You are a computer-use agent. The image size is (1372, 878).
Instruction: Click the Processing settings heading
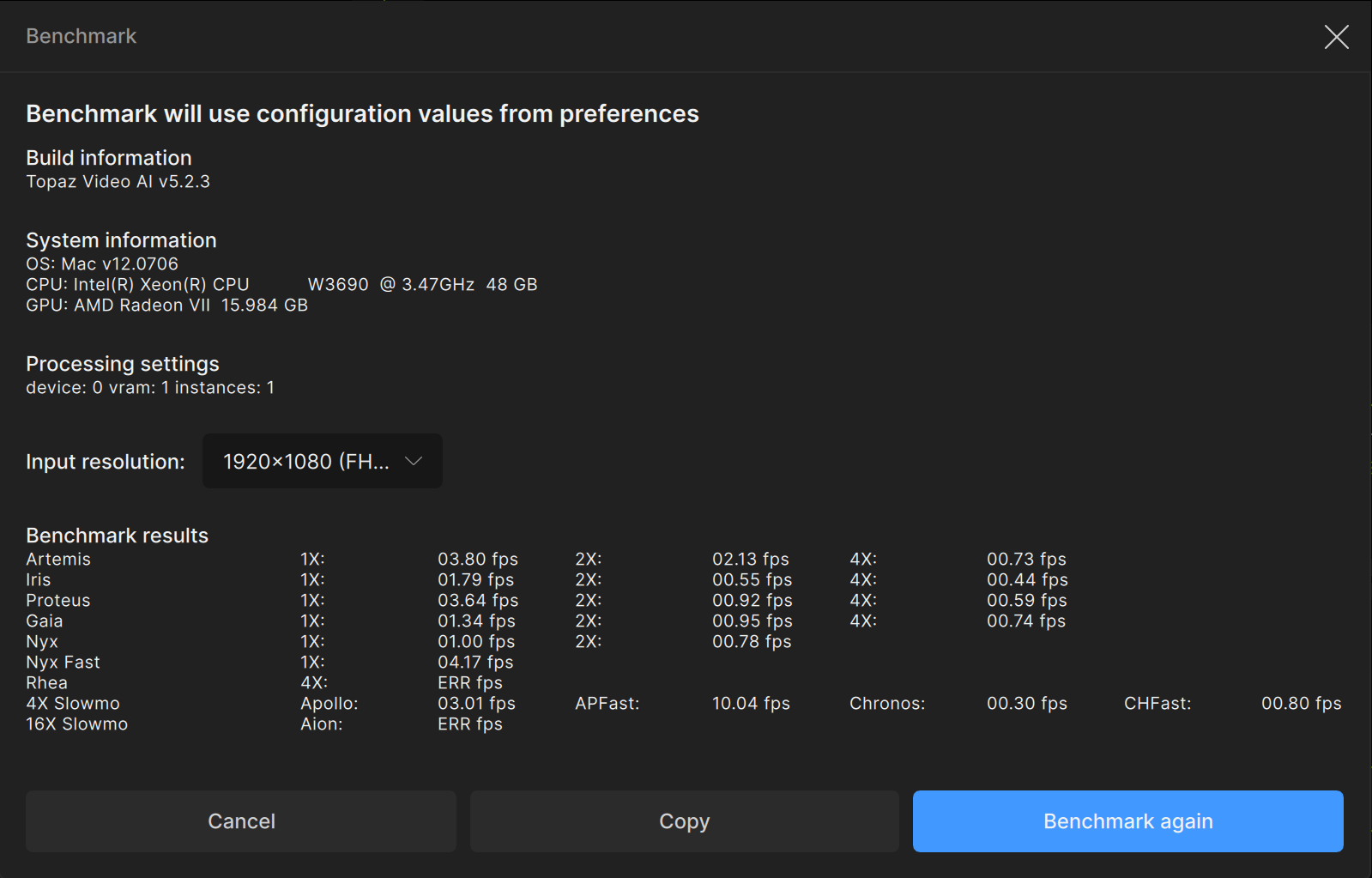click(x=123, y=364)
